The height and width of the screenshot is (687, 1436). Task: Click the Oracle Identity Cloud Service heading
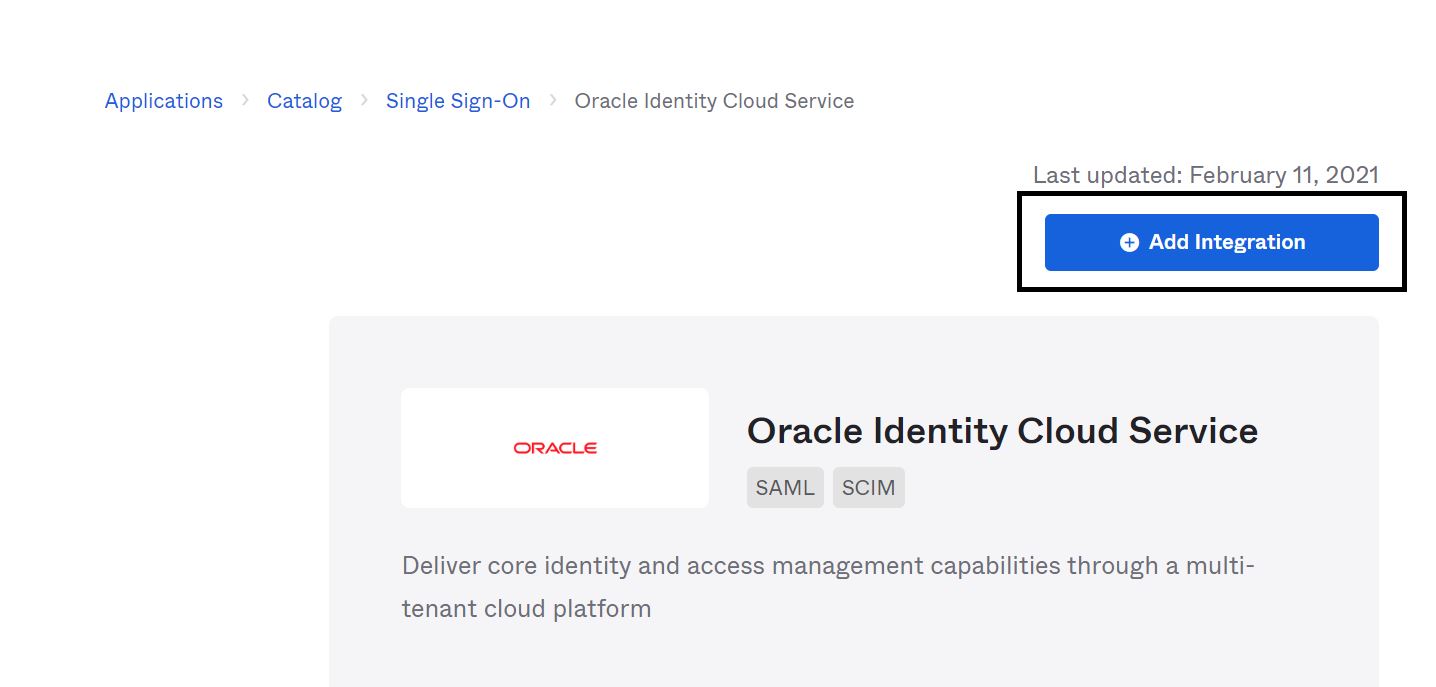click(x=1002, y=431)
